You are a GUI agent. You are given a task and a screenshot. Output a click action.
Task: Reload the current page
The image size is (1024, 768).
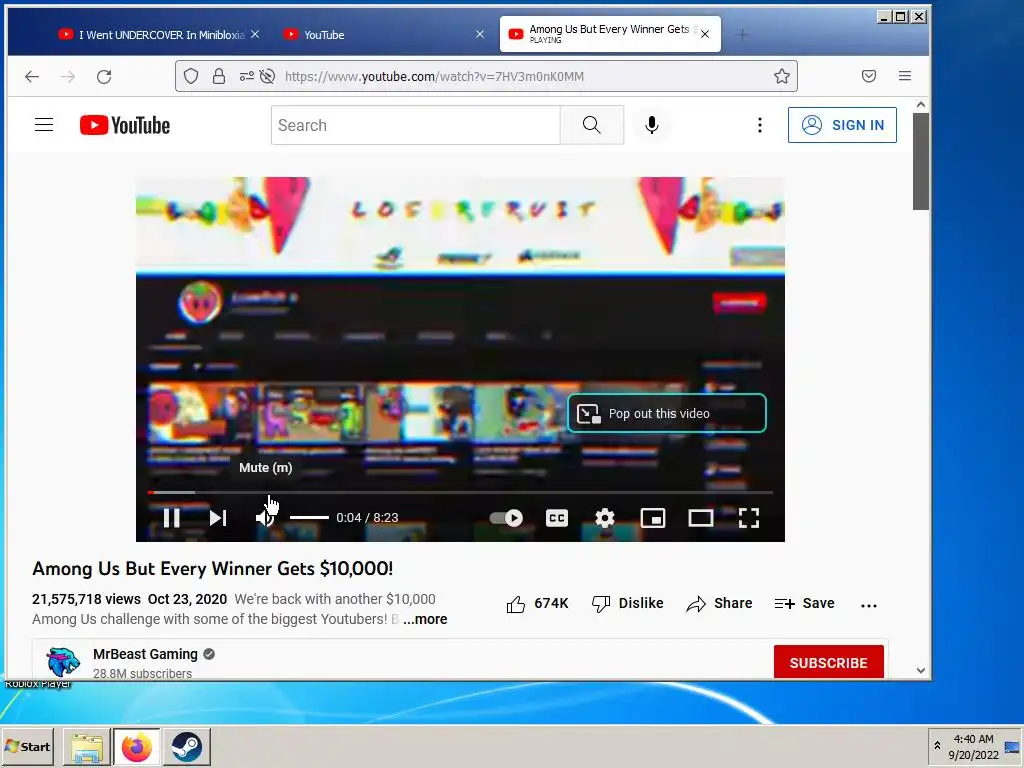(104, 76)
